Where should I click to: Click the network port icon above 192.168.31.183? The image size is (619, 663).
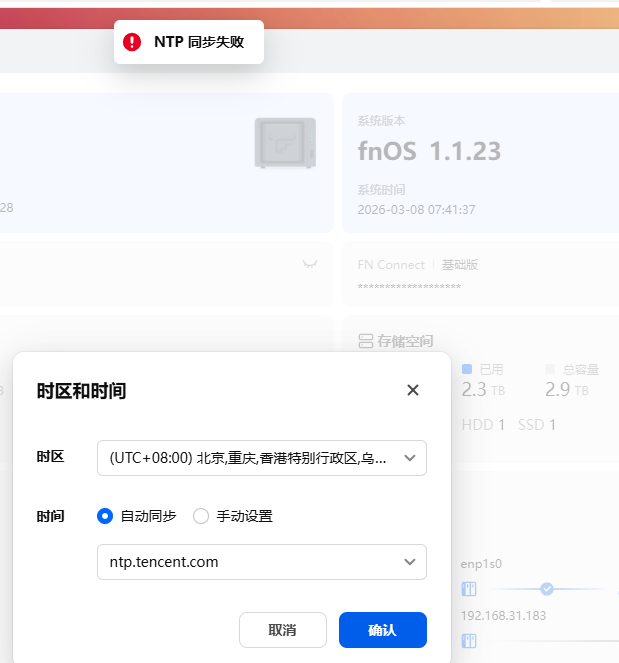pos(469,589)
